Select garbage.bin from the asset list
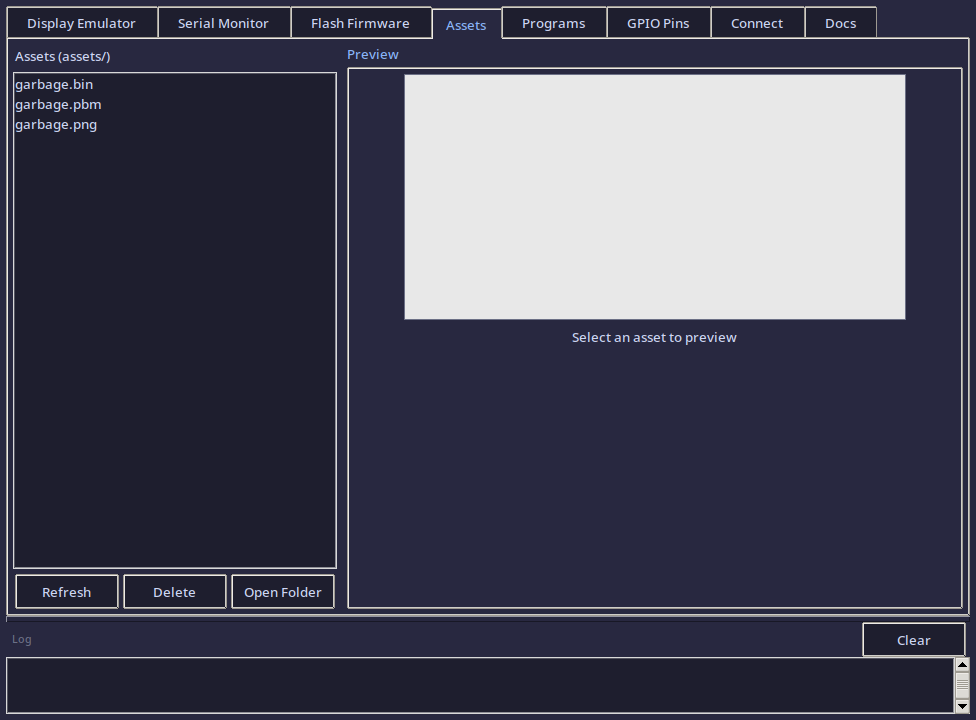The height and width of the screenshot is (720, 976). pos(53,84)
